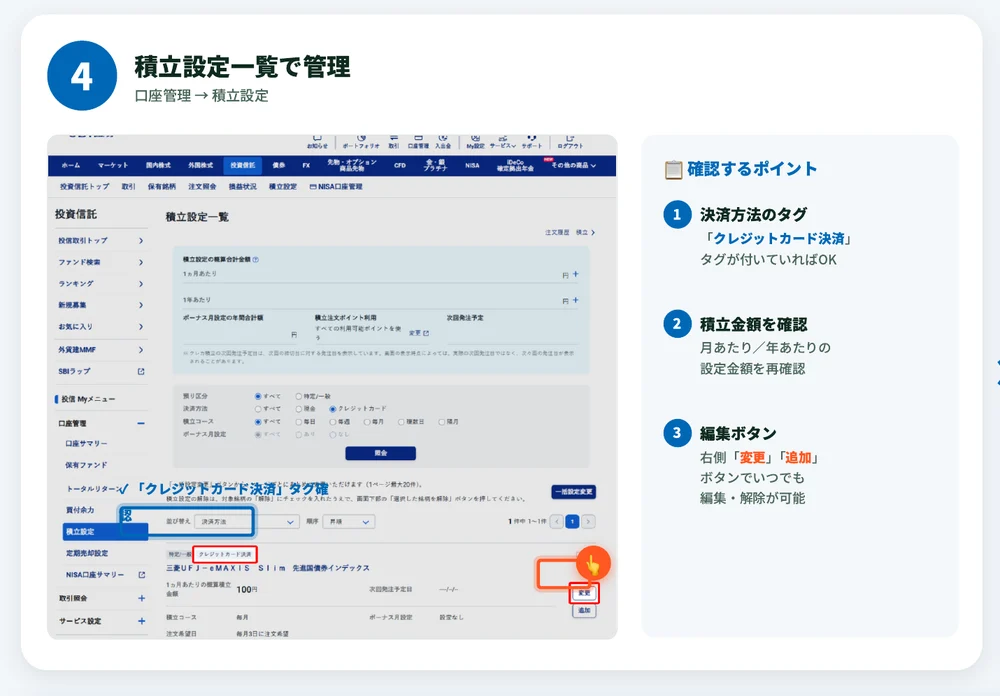This screenshot has width=1000, height=696.
Task: Open 注文照会 in the sub-navigation bar
Action: click(202, 187)
